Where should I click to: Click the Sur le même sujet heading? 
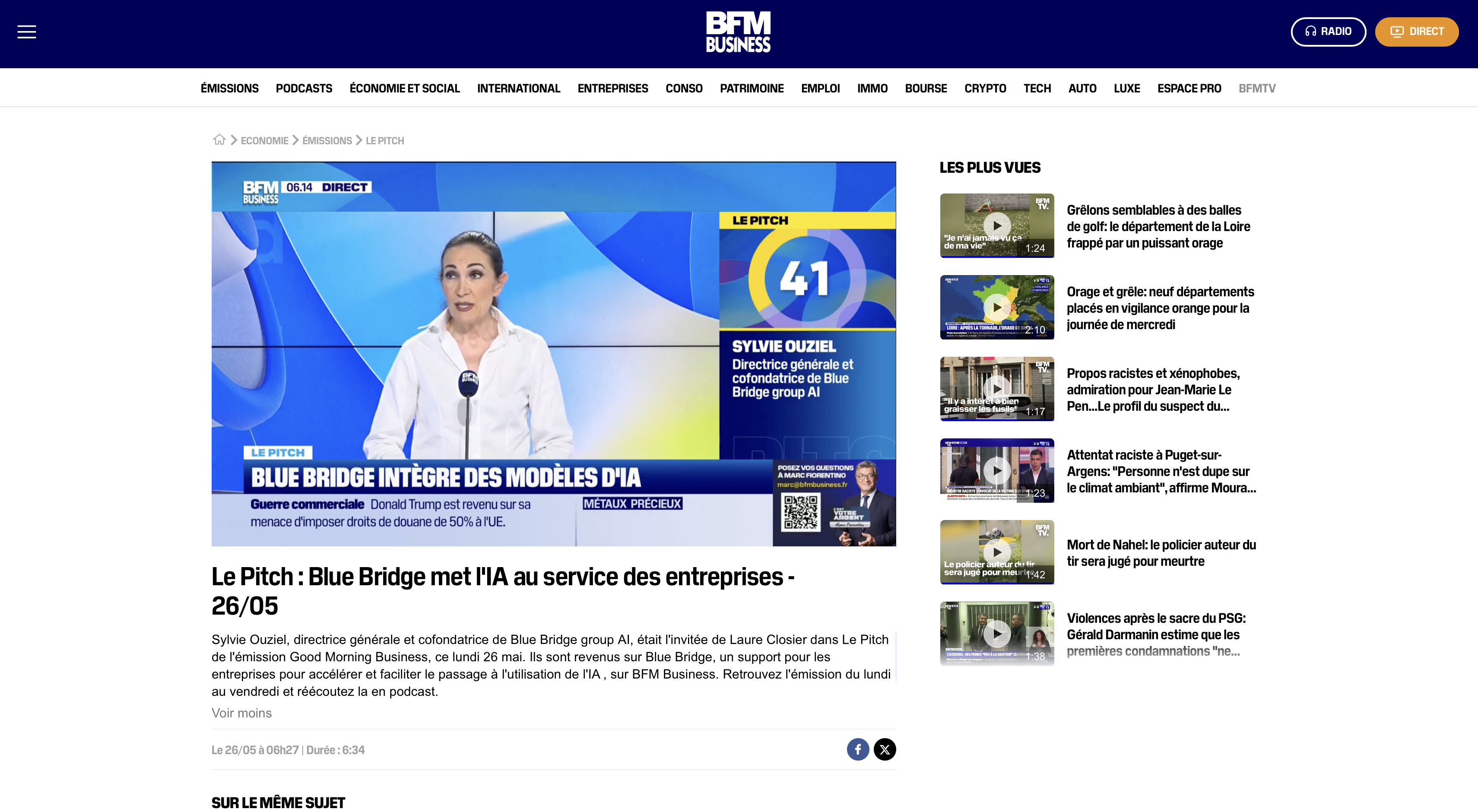[x=278, y=802]
